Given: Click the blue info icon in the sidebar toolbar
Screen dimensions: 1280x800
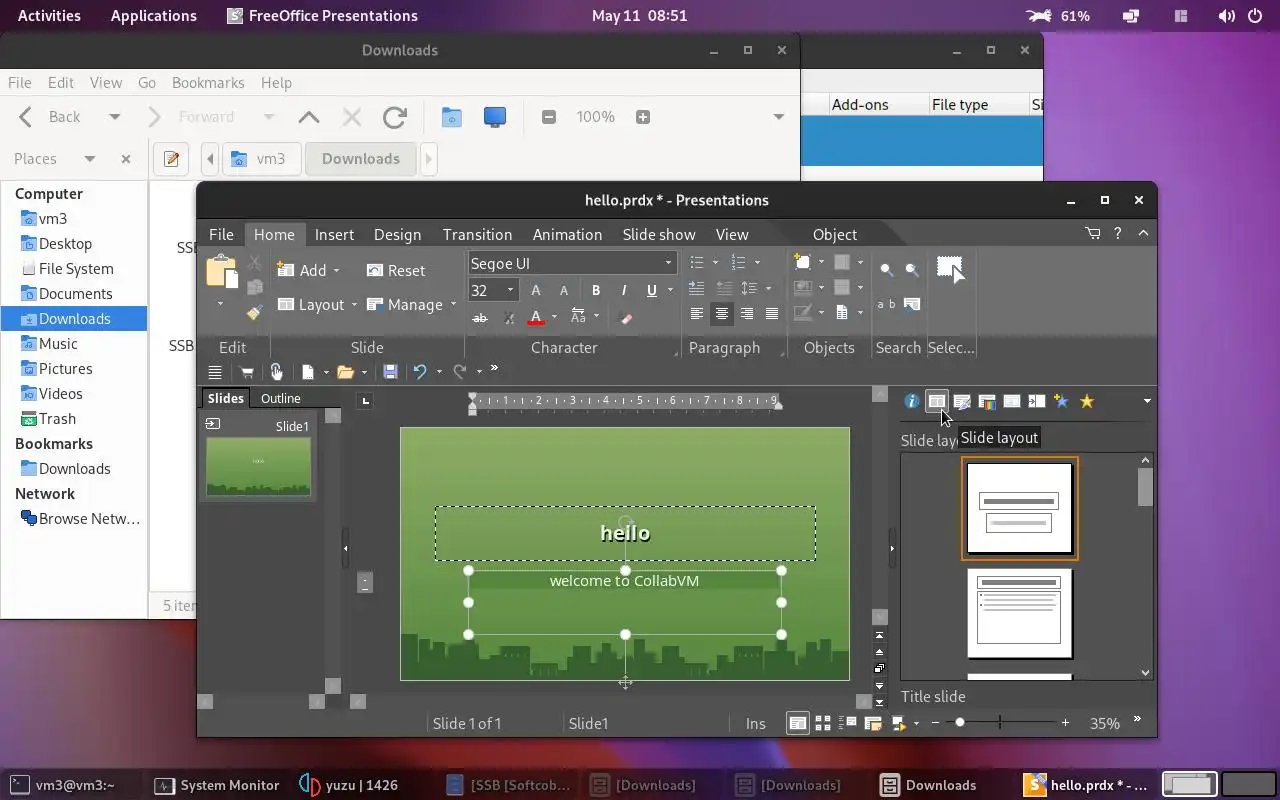Looking at the screenshot, I should (912, 401).
